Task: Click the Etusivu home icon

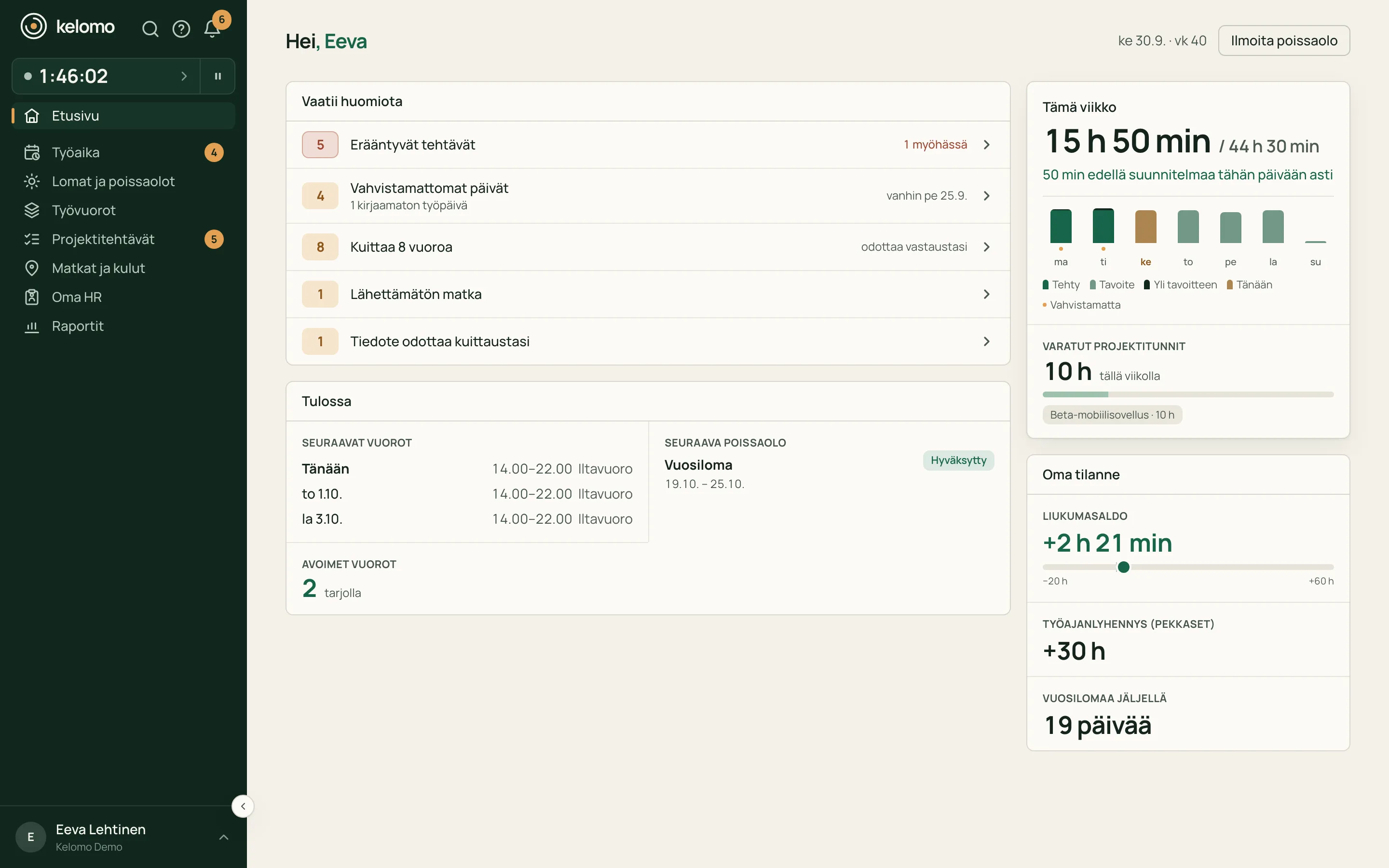Action: [x=32, y=116]
